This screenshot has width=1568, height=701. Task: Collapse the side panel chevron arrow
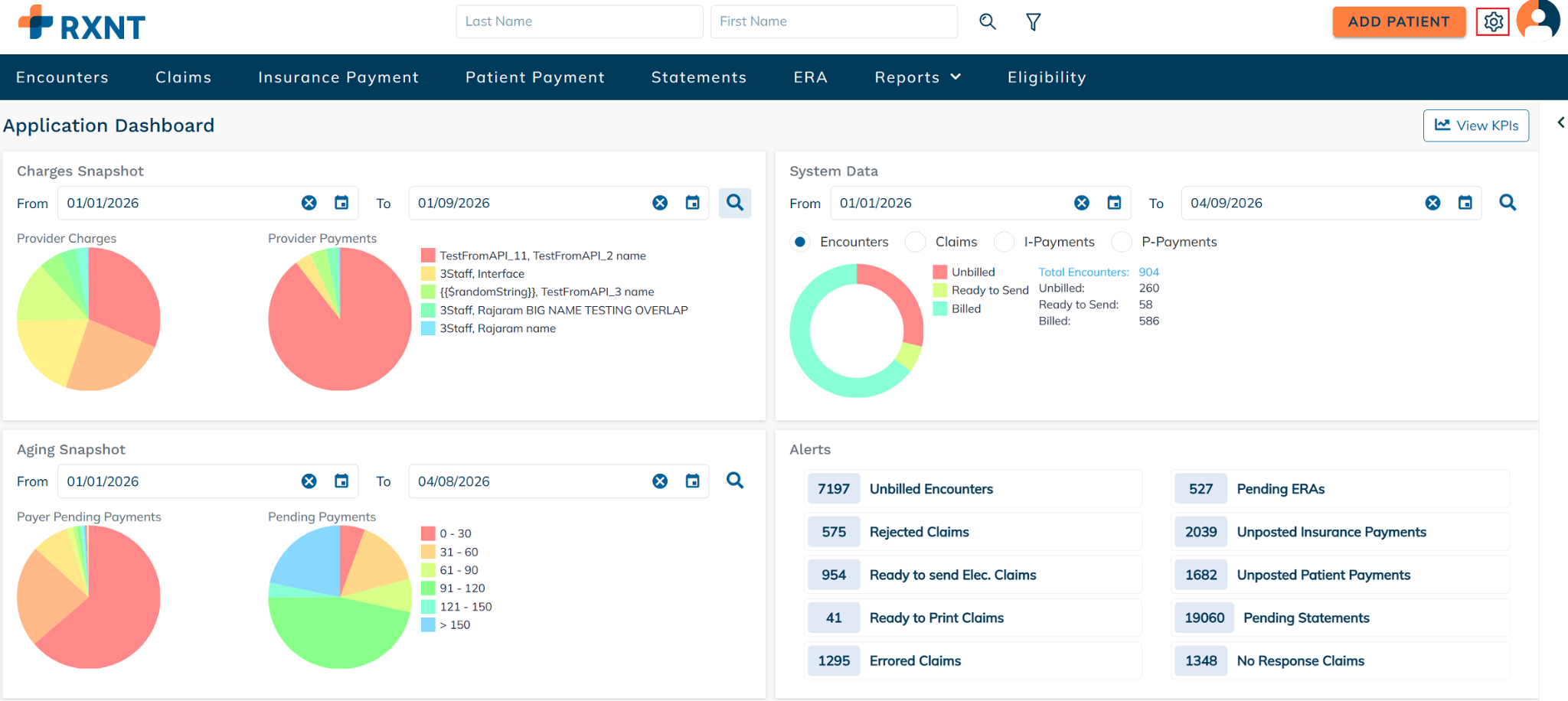click(1560, 122)
